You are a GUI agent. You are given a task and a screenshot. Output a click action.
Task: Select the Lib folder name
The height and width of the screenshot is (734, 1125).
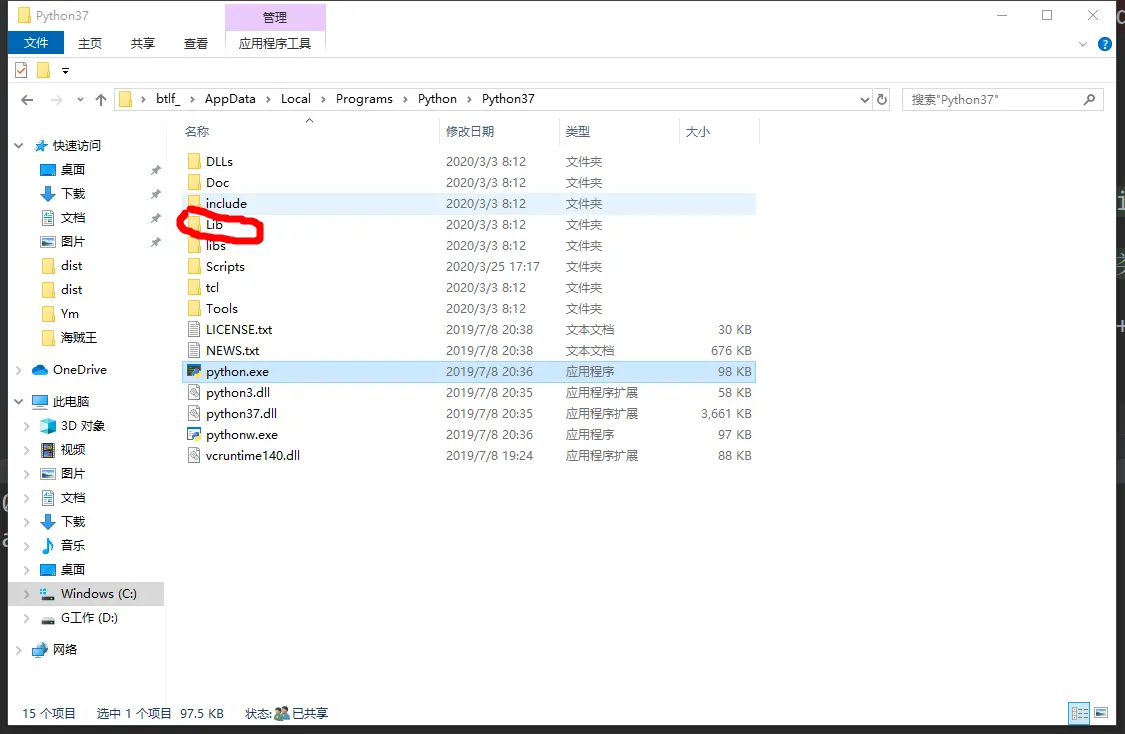click(x=215, y=225)
